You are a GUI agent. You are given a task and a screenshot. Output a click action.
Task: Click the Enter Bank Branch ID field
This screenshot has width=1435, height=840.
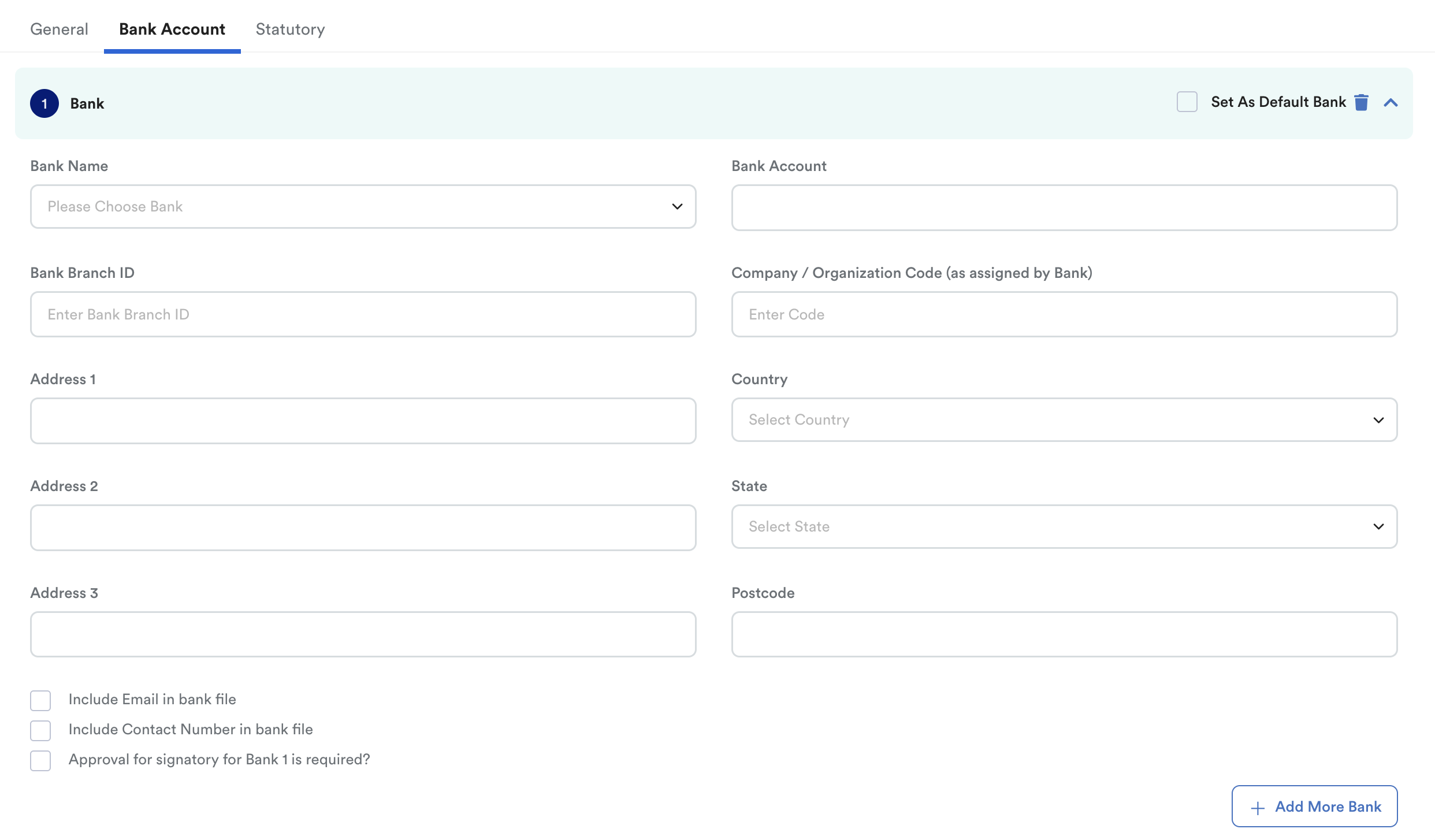pyautogui.click(x=363, y=314)
